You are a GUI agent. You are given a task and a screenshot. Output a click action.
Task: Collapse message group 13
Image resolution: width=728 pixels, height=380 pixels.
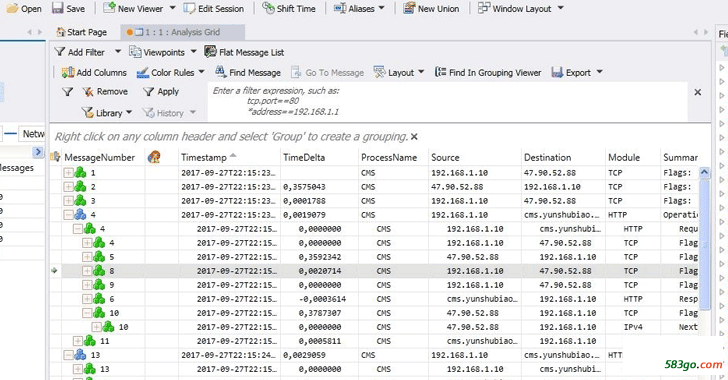click(68, 355)
